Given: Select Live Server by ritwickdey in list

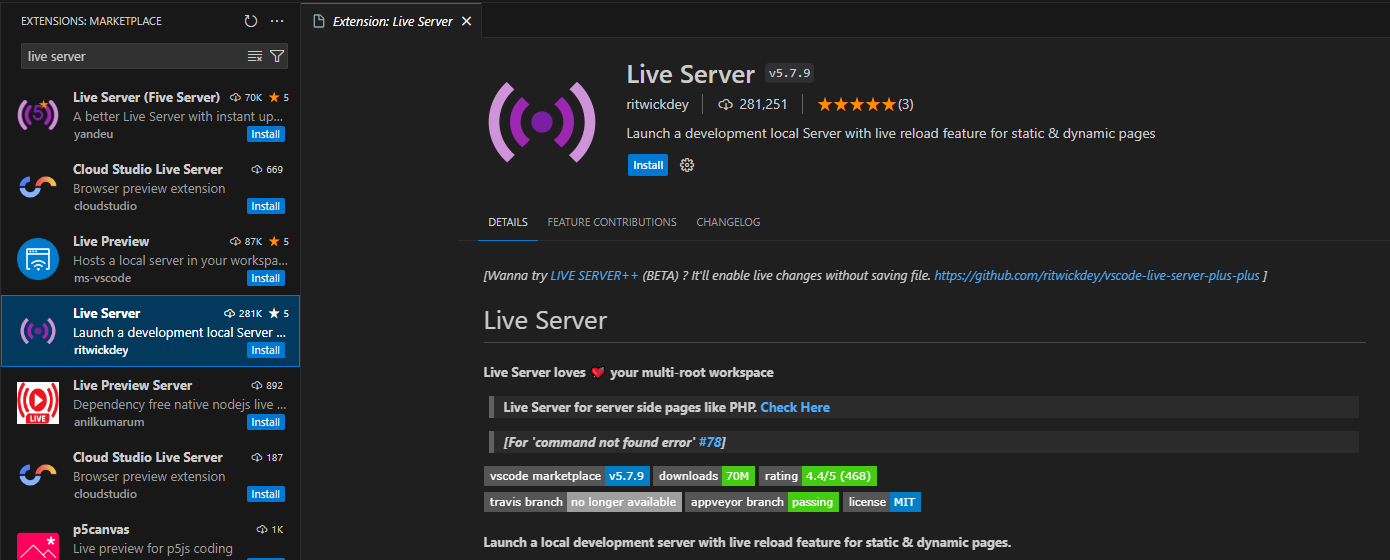Looking at the screenshot, I should click(x=150, y=332).
